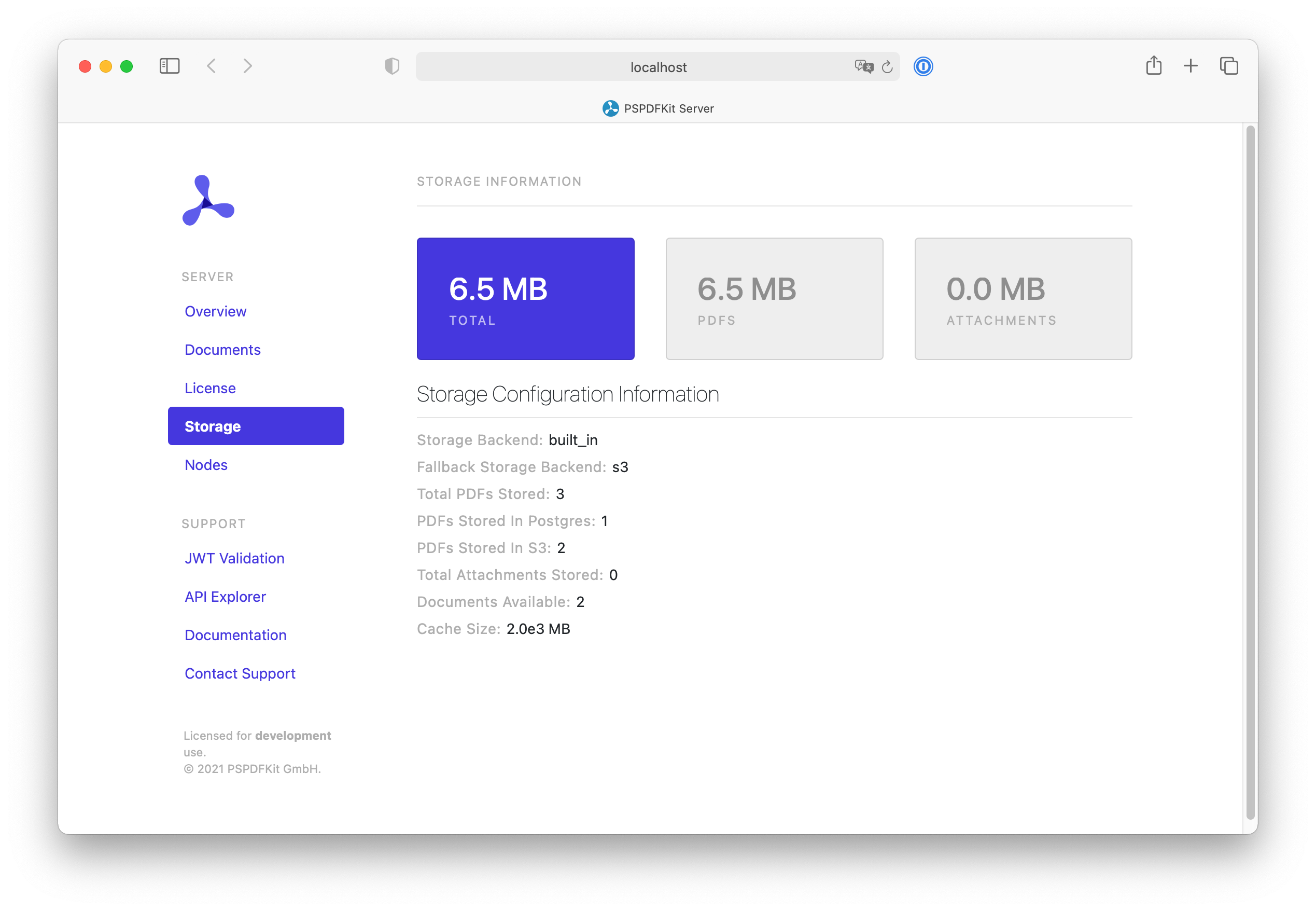Reload the page using the refresh icon

click(x=887, y=67)
